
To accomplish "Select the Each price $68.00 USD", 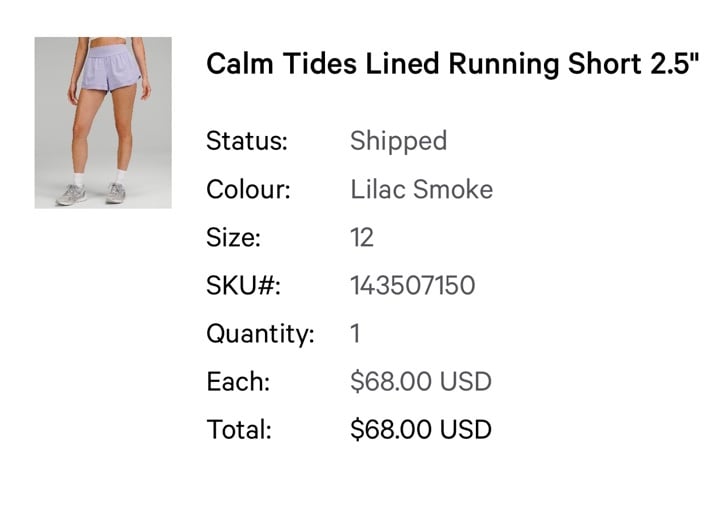I will click(x=421, y=382).
